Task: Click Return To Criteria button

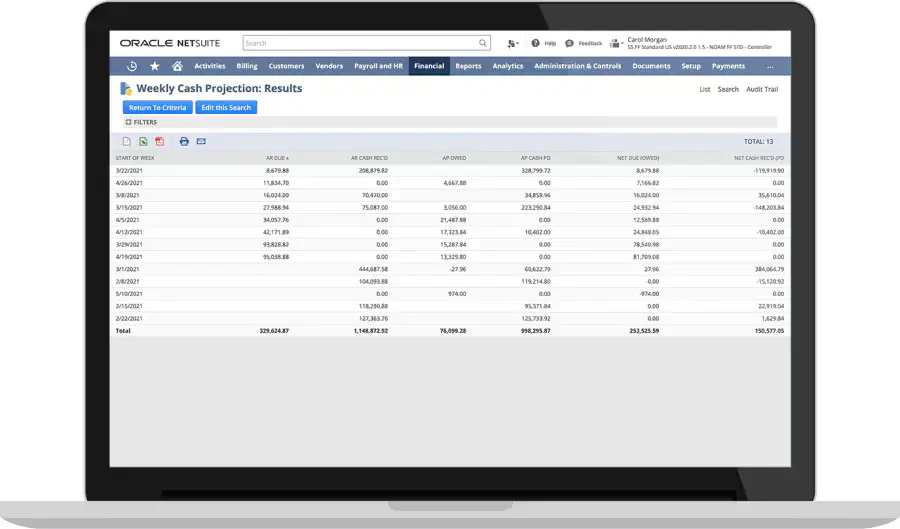Action: coord(157,107)
